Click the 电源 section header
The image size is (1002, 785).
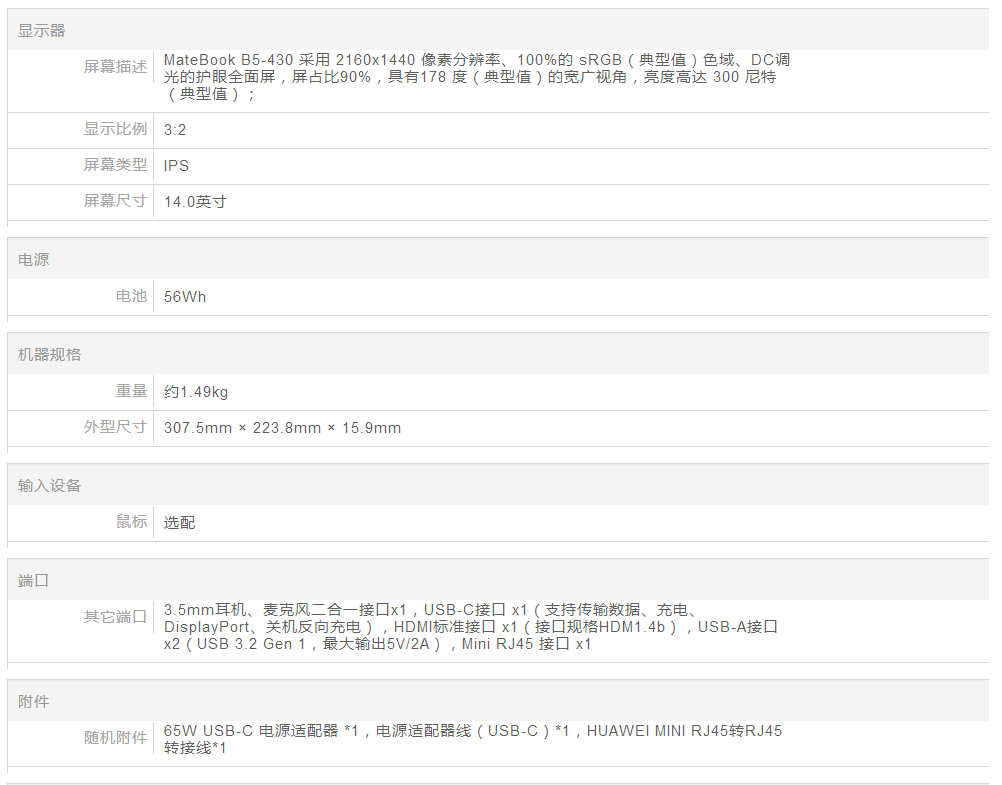pos(34,260)
